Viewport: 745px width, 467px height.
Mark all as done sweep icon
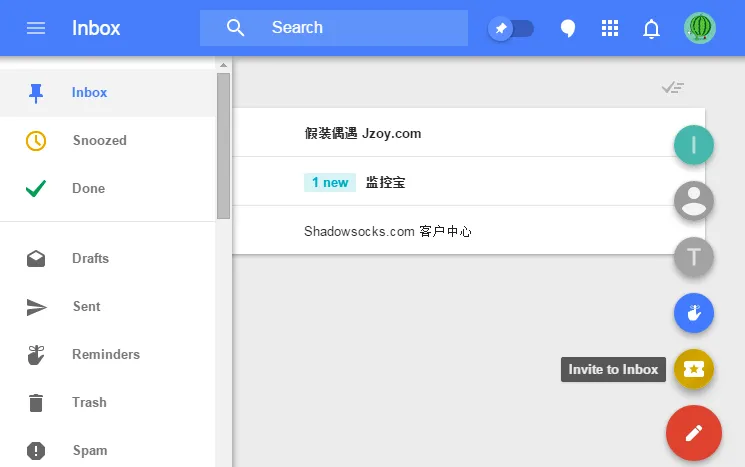(673, 88)
